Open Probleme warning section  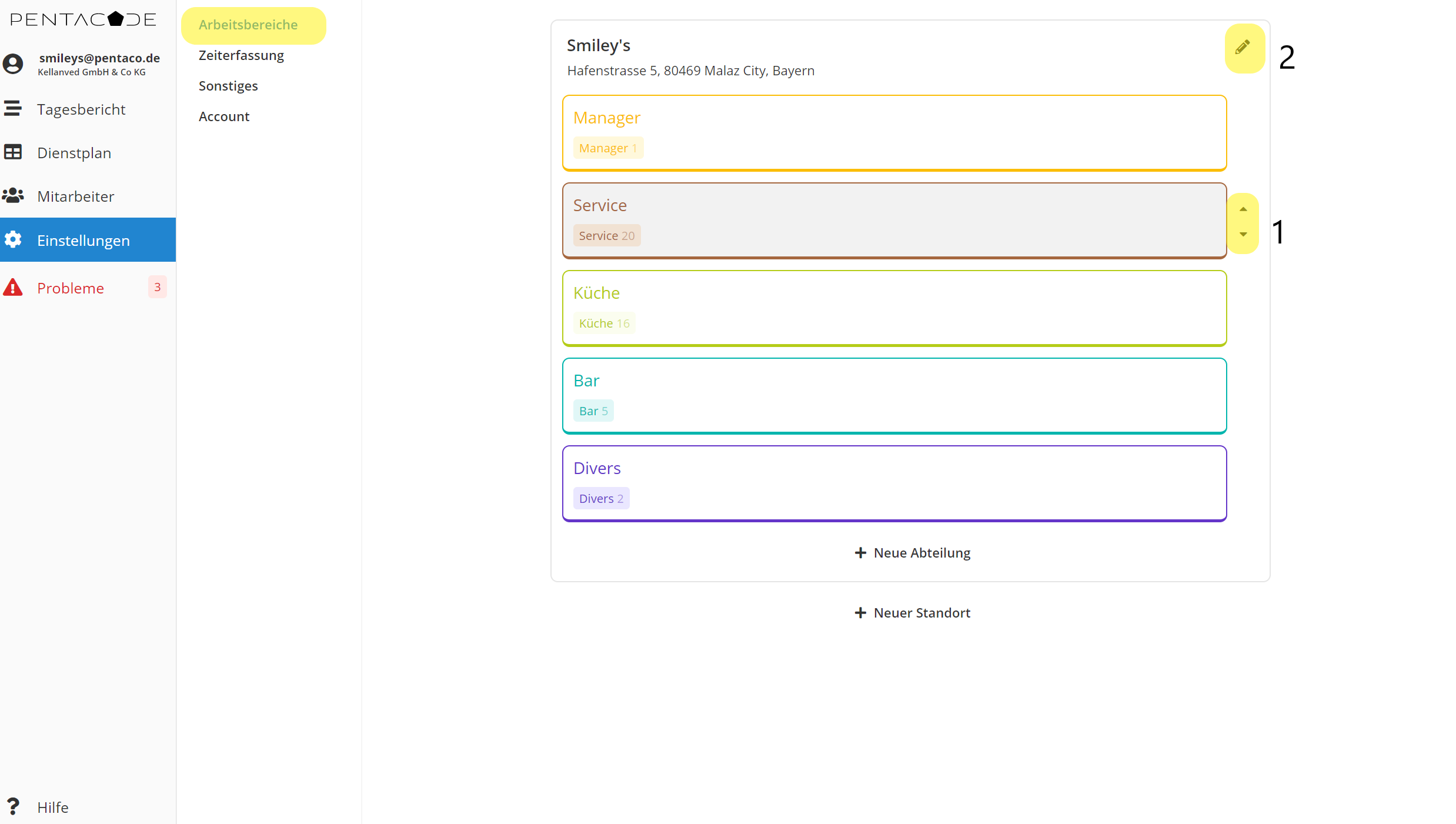tap(71, 288)
